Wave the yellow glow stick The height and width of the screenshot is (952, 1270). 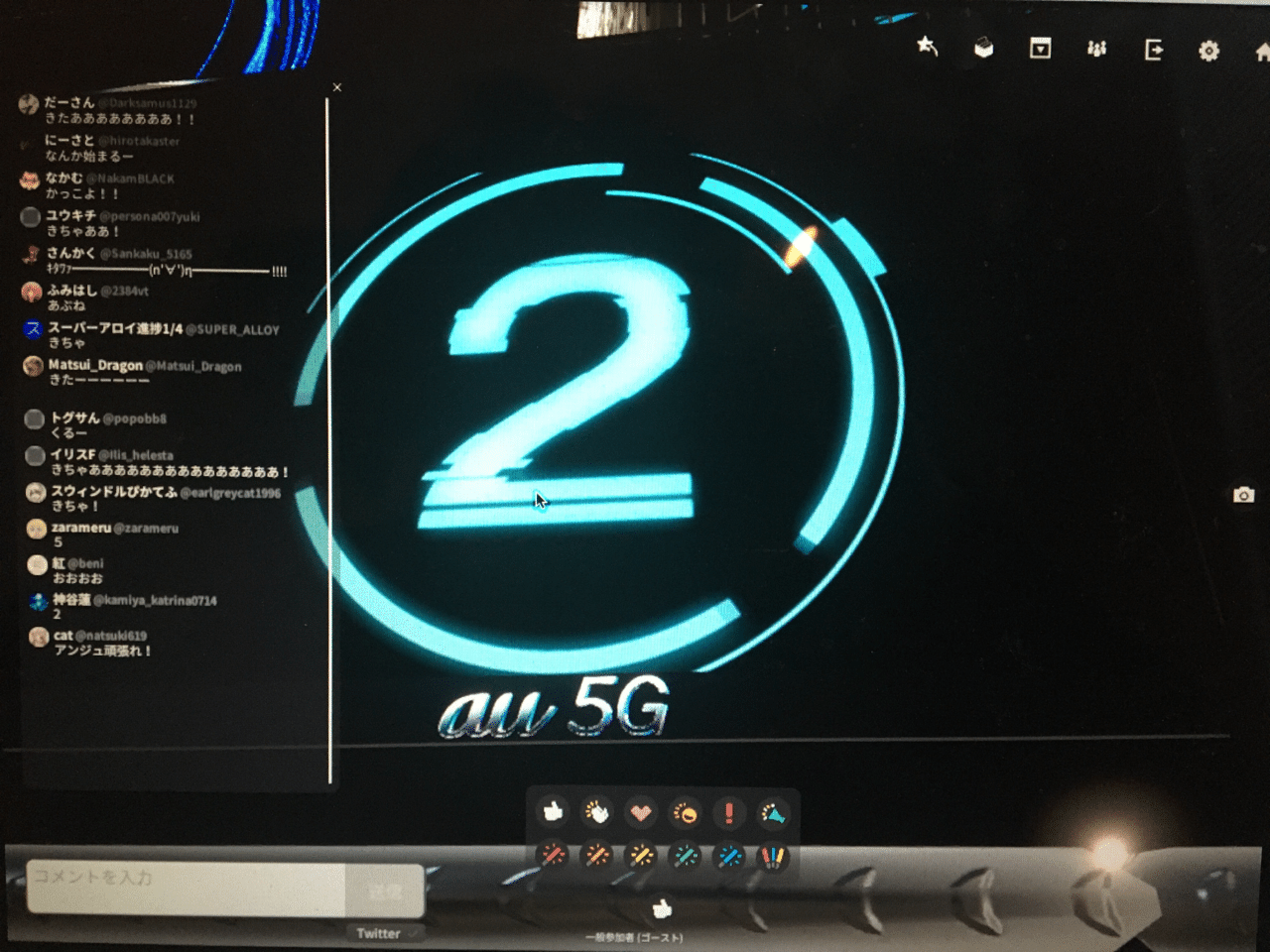pyautogui.click(x=641, y=855)
